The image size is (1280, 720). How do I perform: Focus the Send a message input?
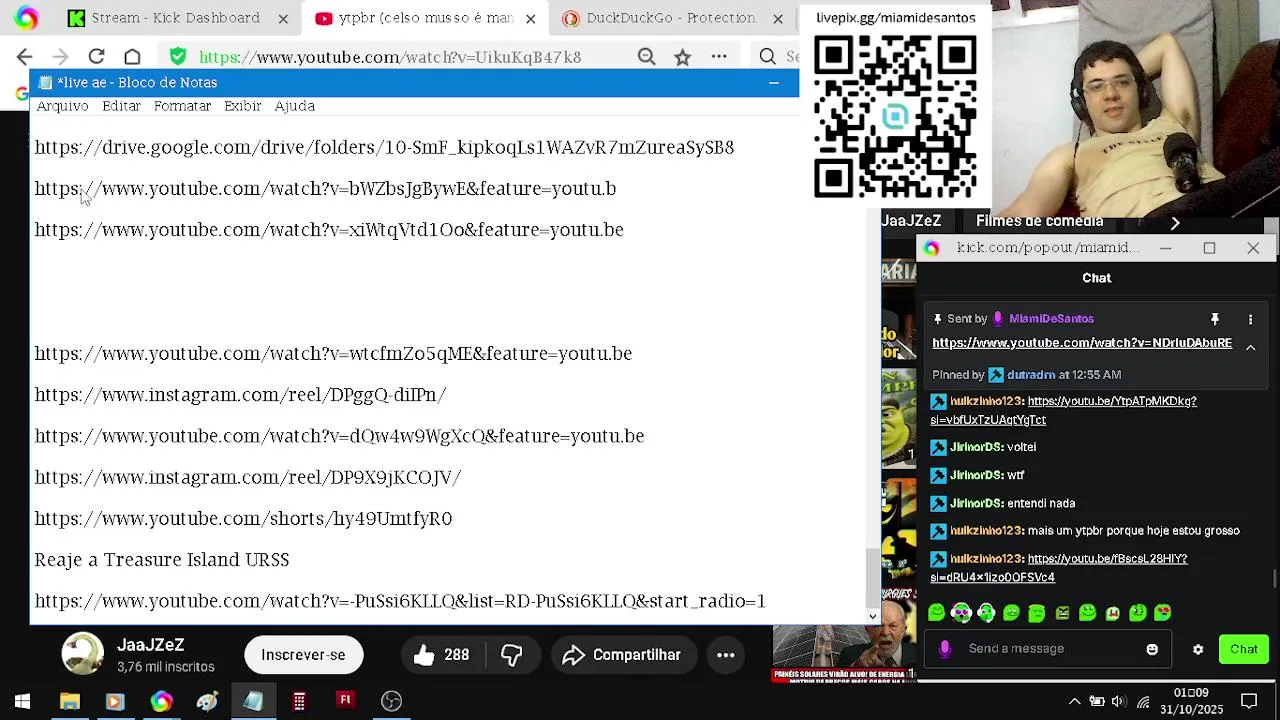[1050, 649]
